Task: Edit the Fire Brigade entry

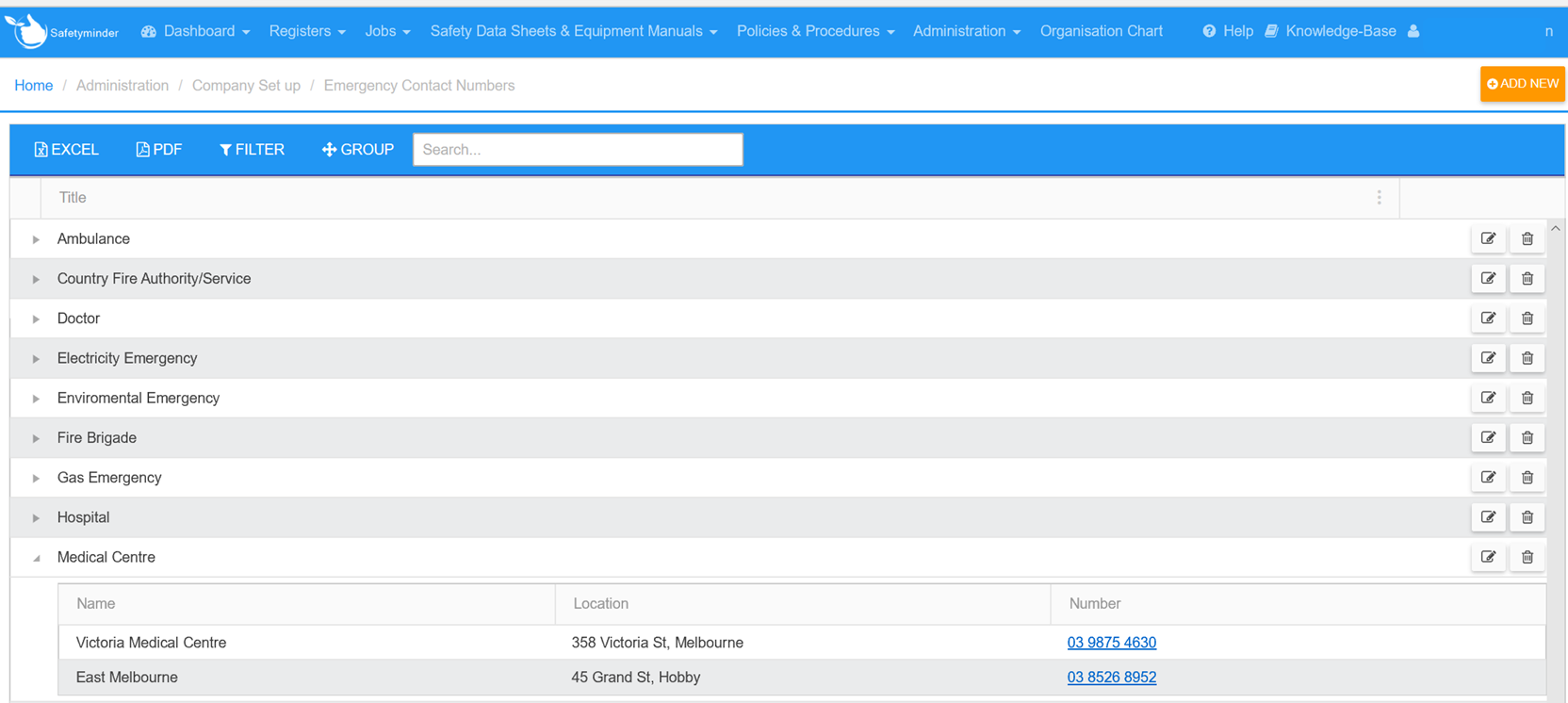Action: [x=1488, y=438]
